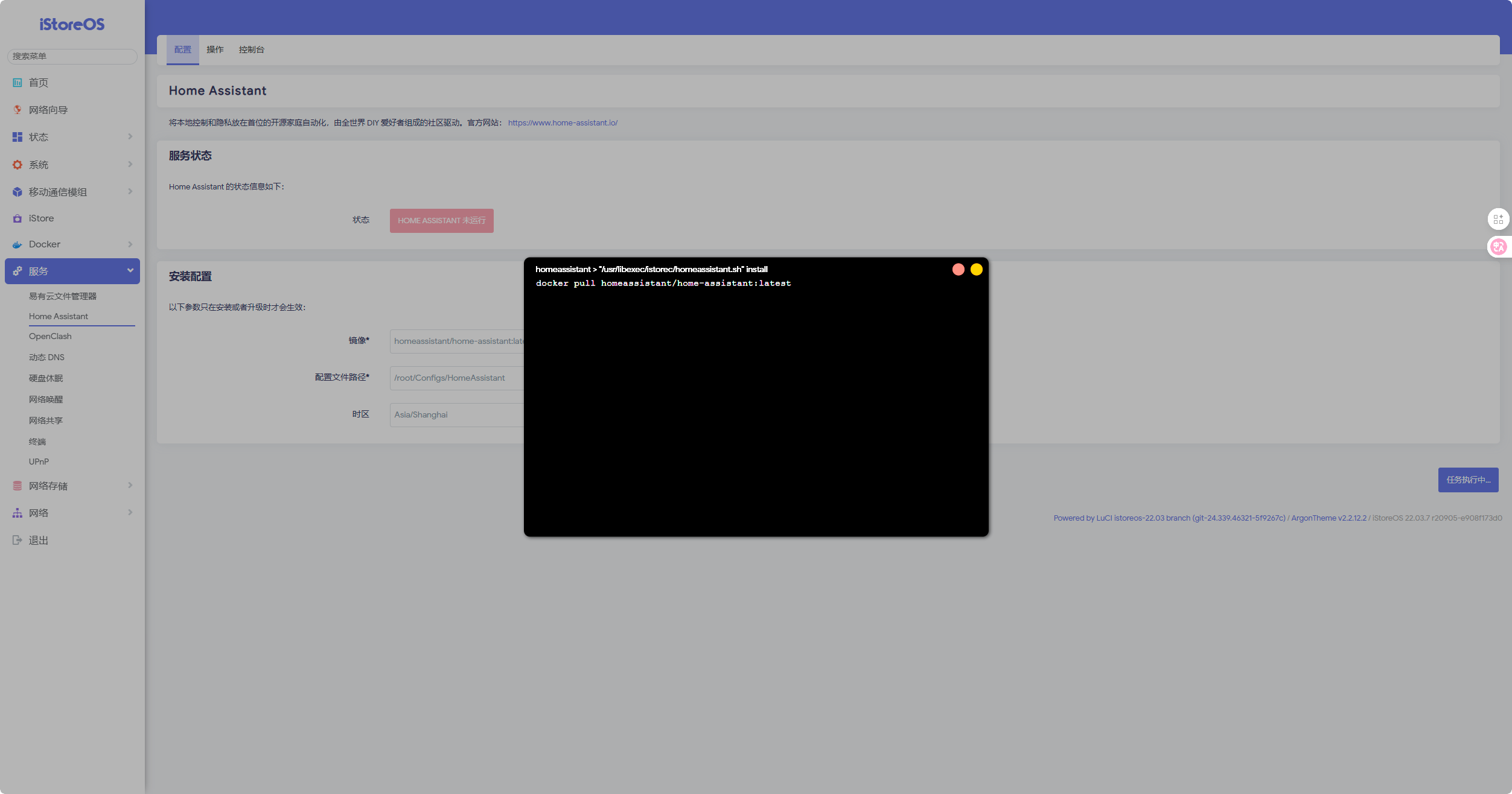Collapse the 服务 menu chevron
1512x794 pixels.
[x=130, y=271]
